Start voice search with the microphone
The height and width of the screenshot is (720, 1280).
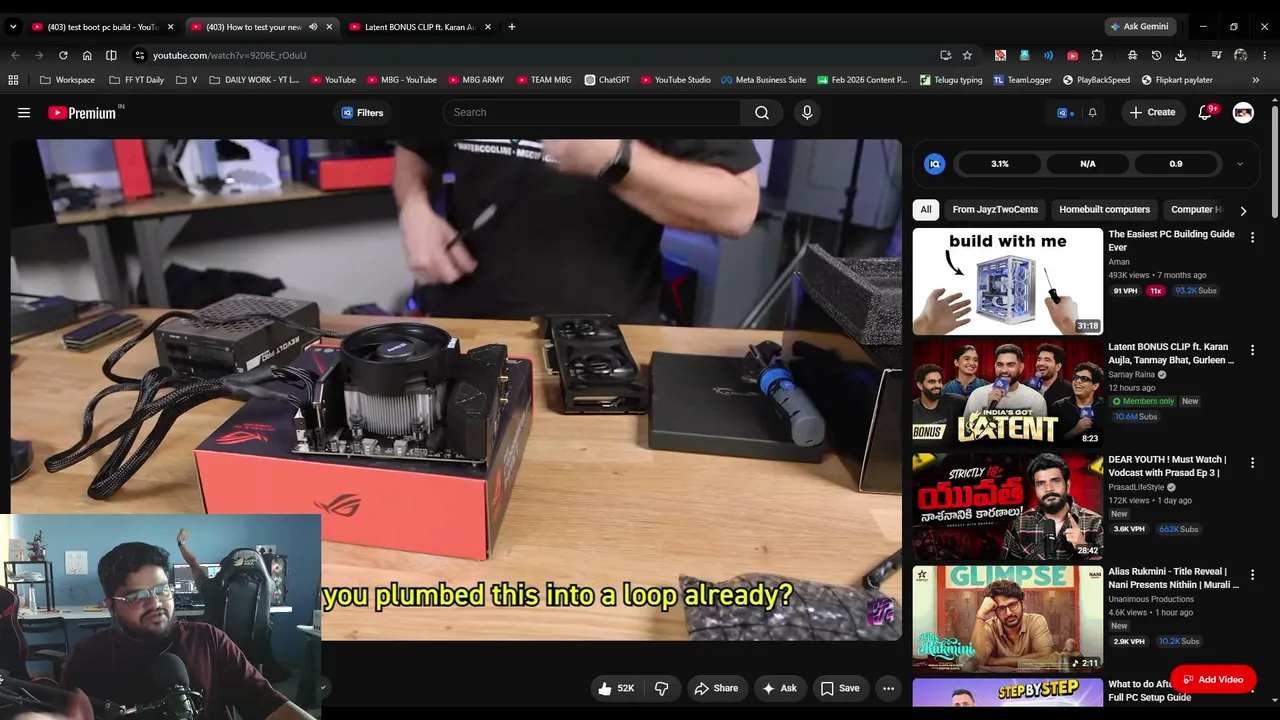(x=807, y=113)
